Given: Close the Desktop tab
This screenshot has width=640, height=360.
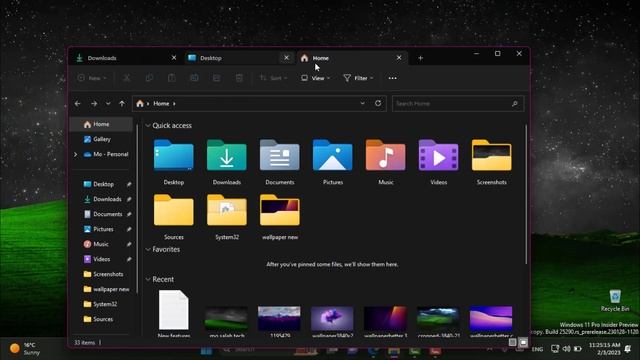Looking at the screenshot, I should point(287,58).
